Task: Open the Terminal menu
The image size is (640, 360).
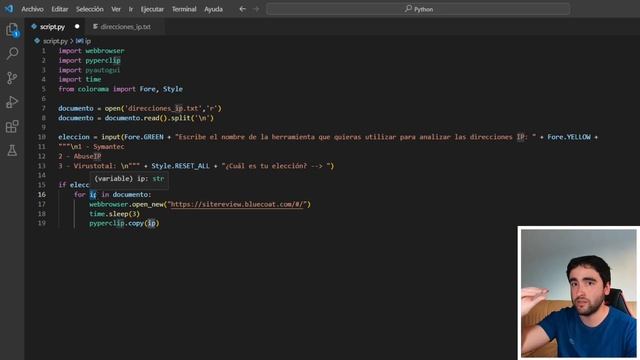Action: coord(184,9)
